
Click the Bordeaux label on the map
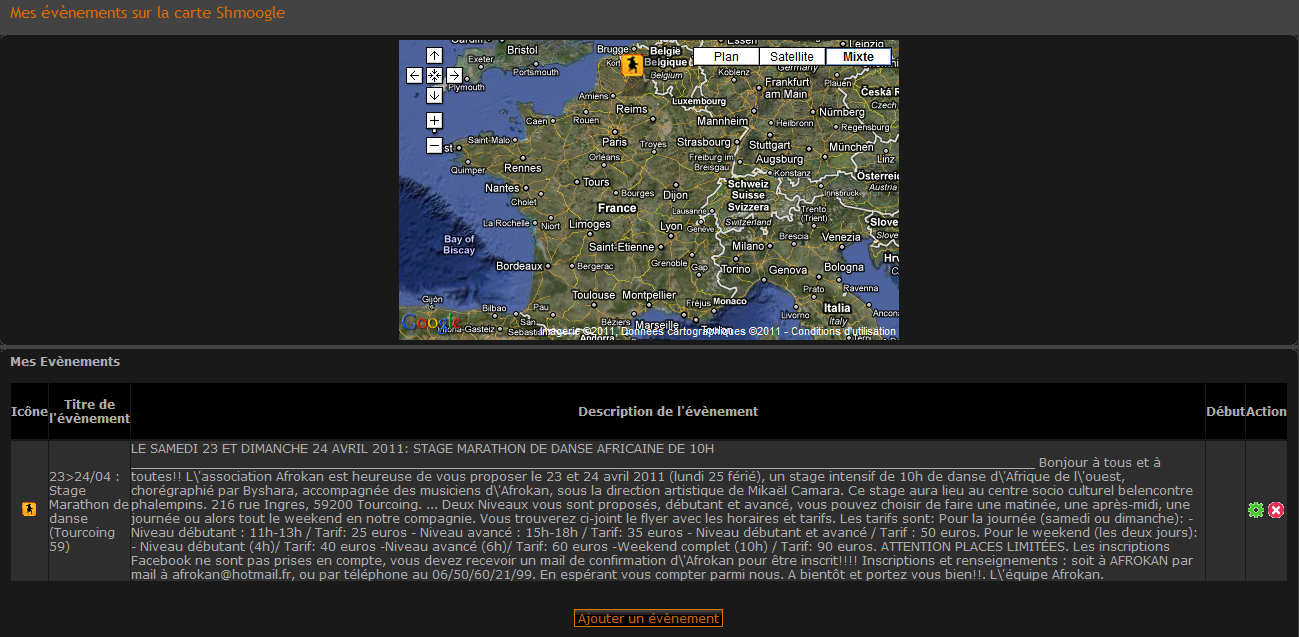click(520, 266)
